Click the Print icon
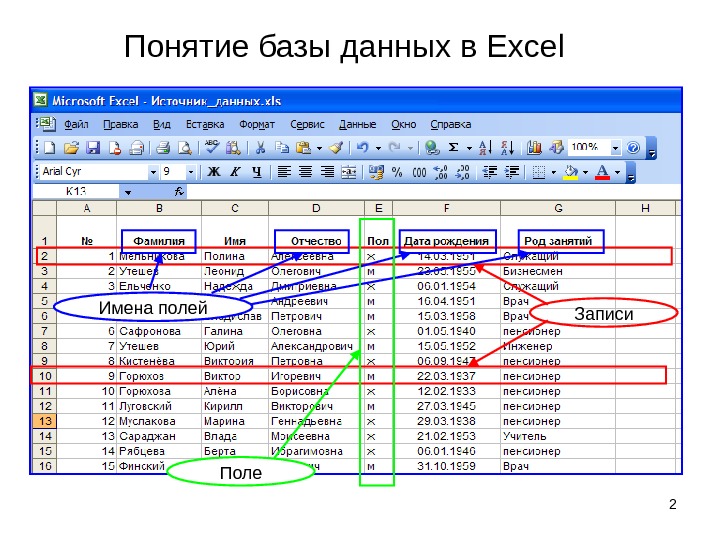 tap(163, 148)
